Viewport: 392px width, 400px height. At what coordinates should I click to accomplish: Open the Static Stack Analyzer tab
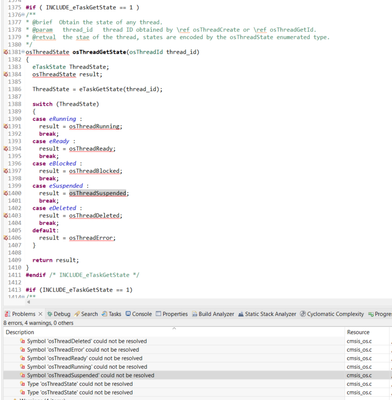coord(267,314)
